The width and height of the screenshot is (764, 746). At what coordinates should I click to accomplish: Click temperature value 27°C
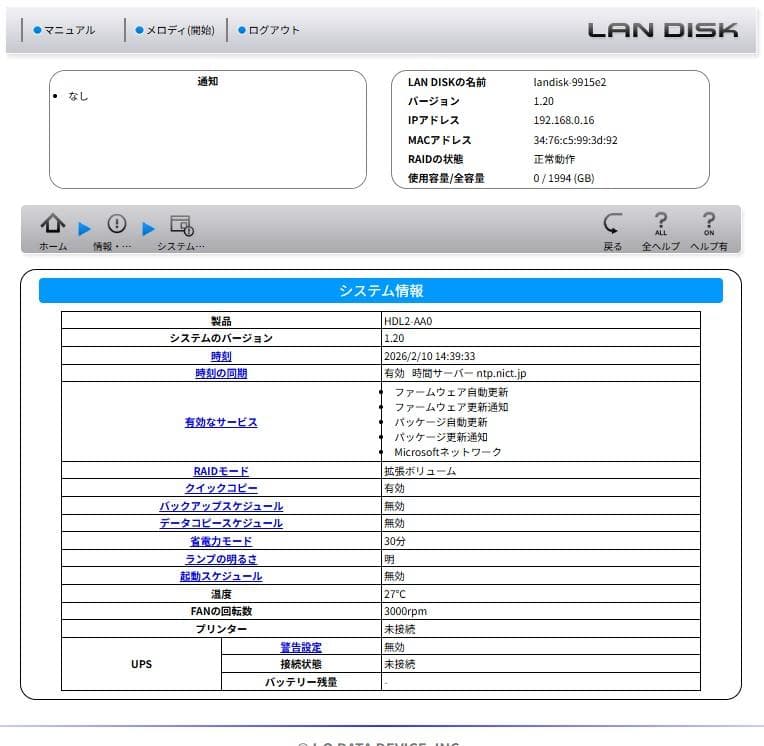point(395,594)
